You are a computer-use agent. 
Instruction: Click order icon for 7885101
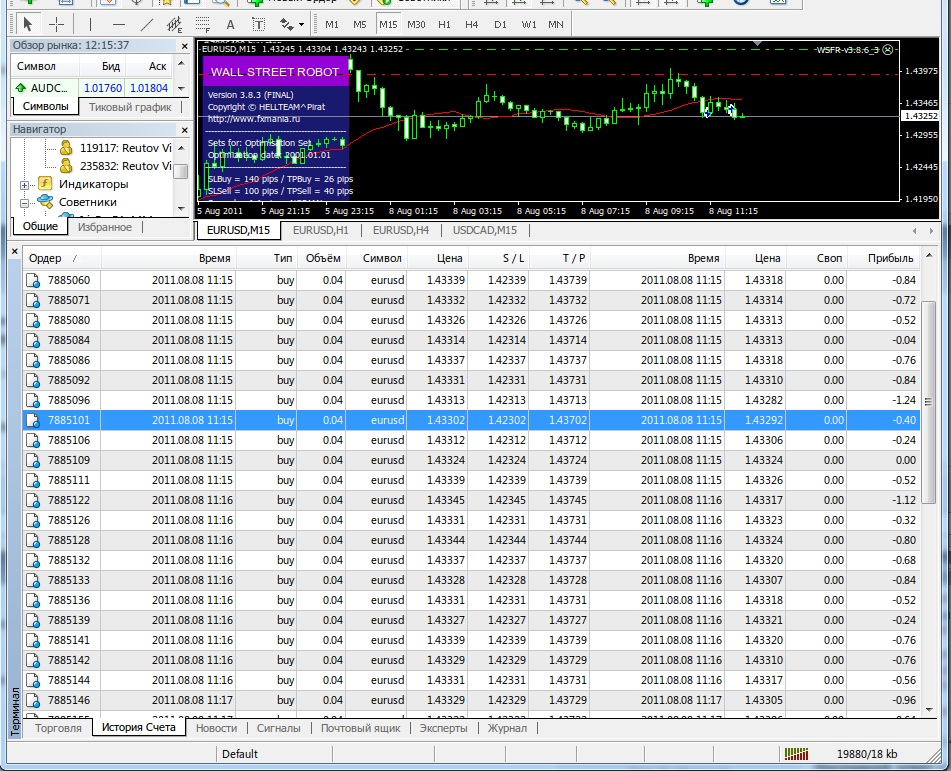click(33, 420)
